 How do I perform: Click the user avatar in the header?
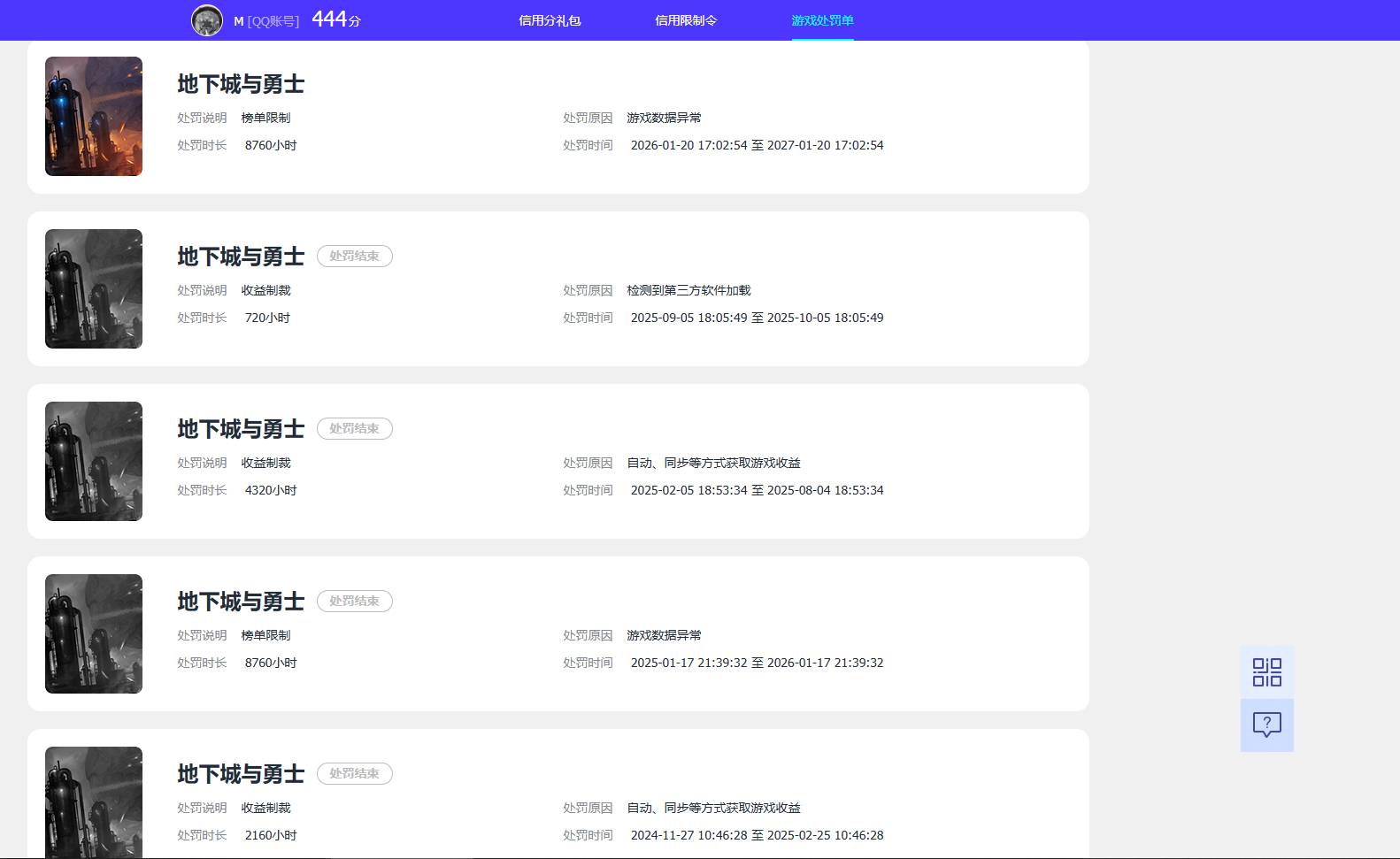coord(207,20)
